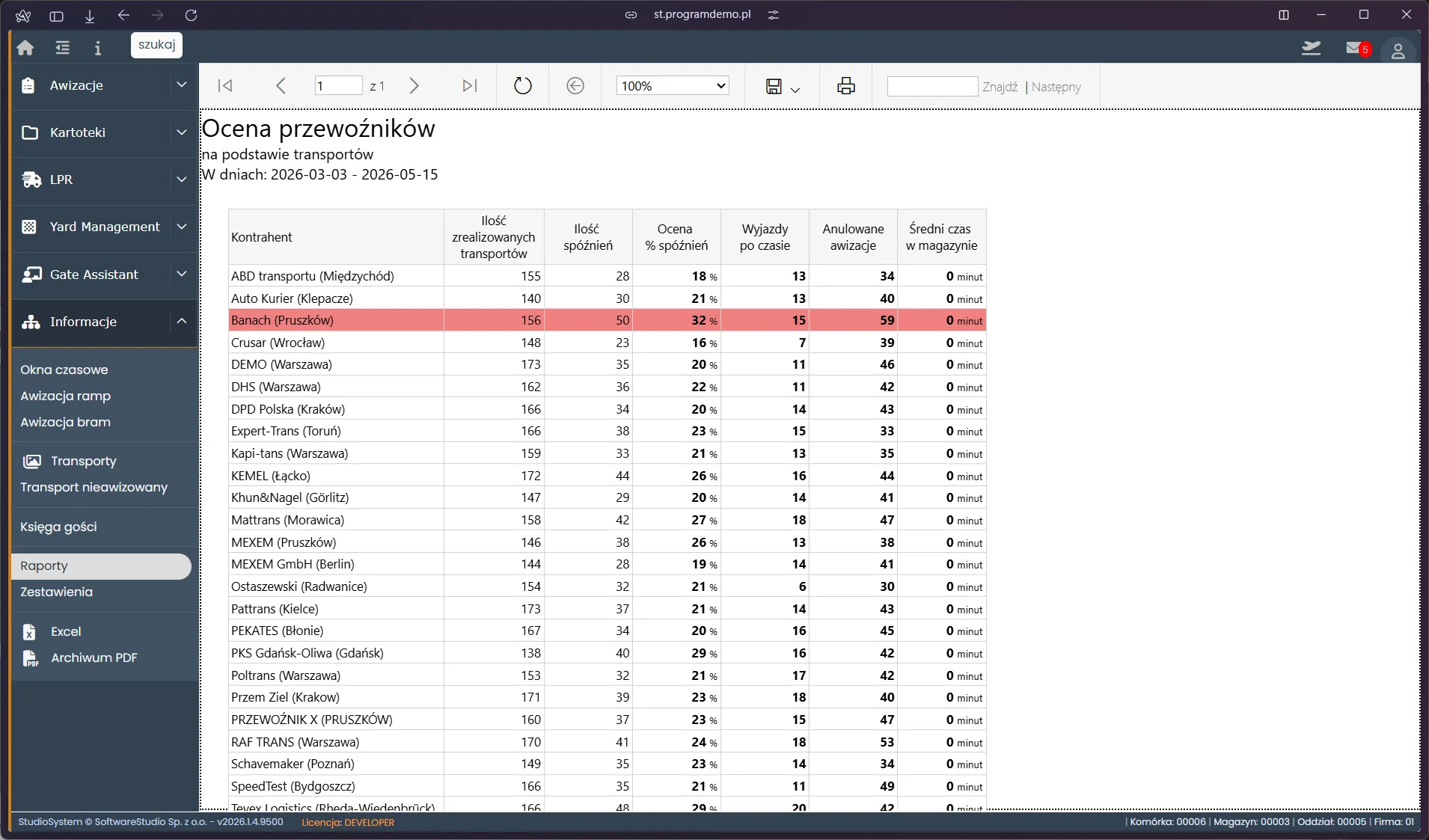The width and height of the screenshot is (1429, 840).
Task: Toggle the browser sidebar panel icon
Action: click(x=56, y=16)
